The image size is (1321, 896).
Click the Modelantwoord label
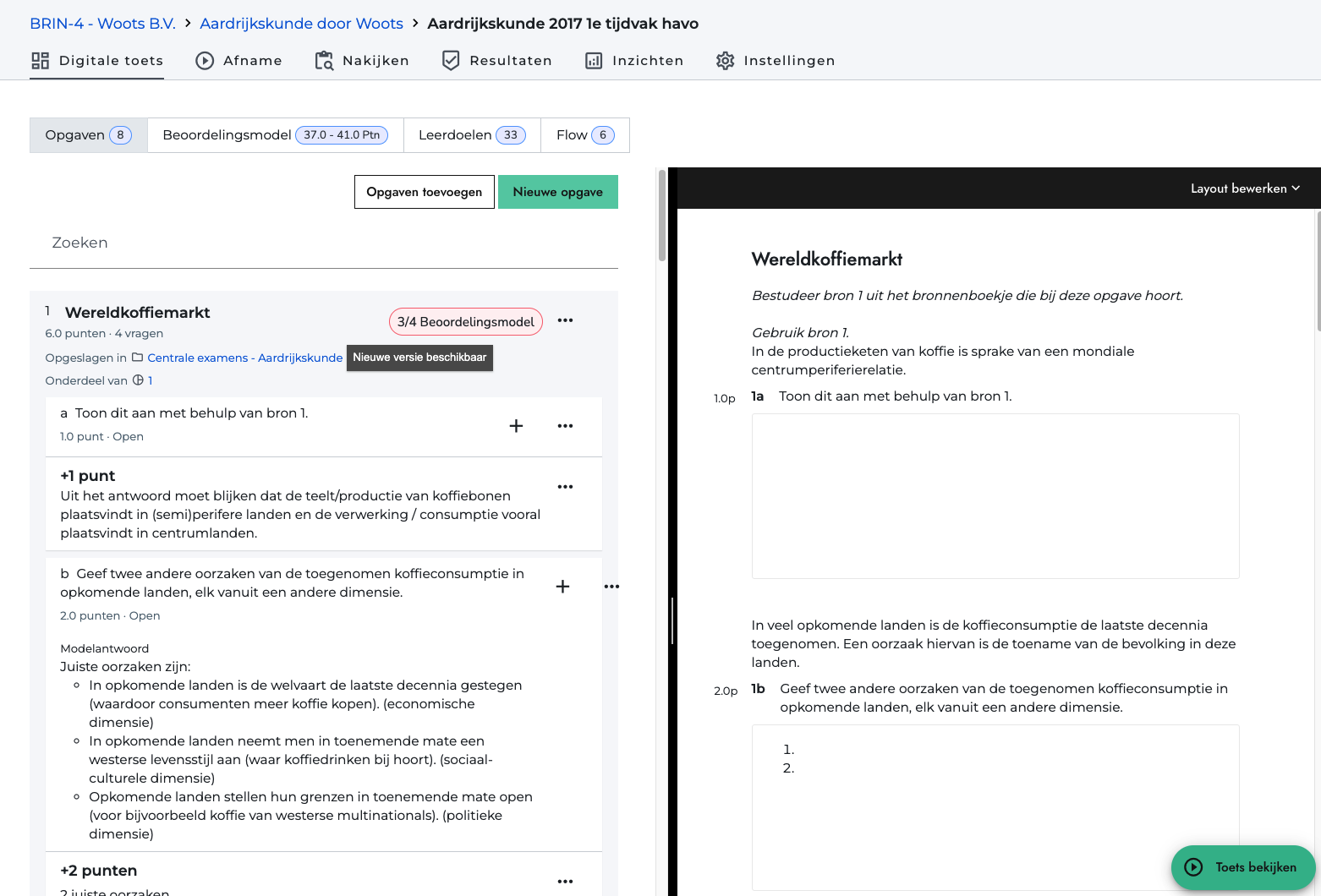tap(105, 648)
